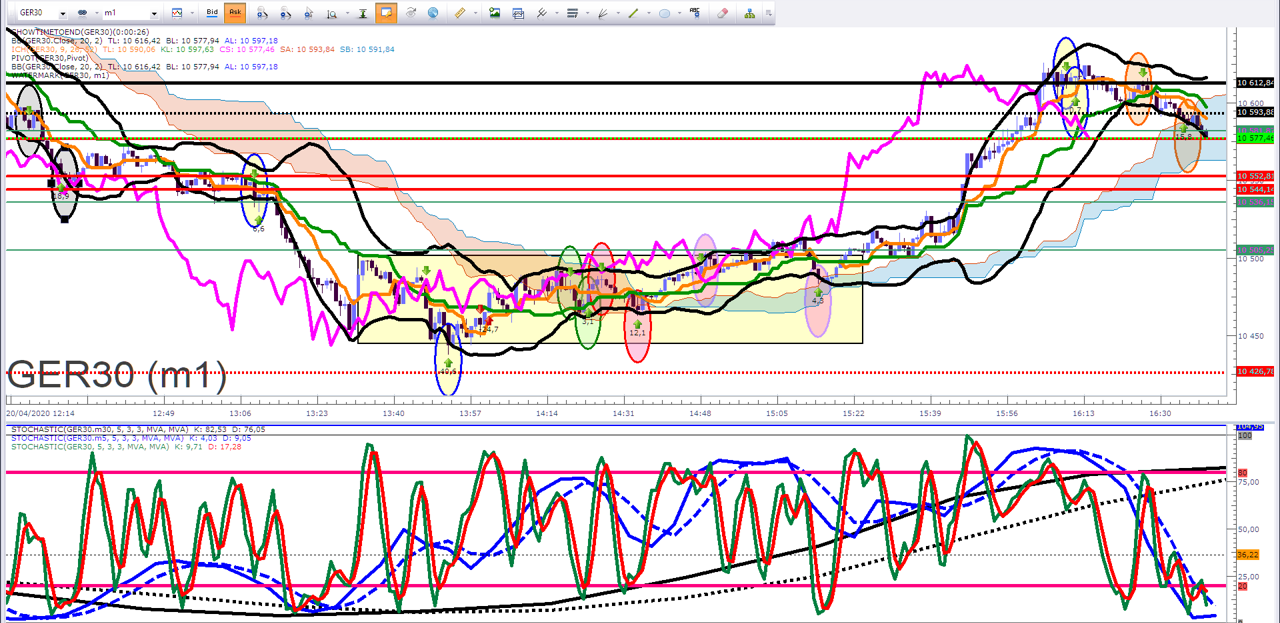Click the chain link charts icon

click(82, 13)
